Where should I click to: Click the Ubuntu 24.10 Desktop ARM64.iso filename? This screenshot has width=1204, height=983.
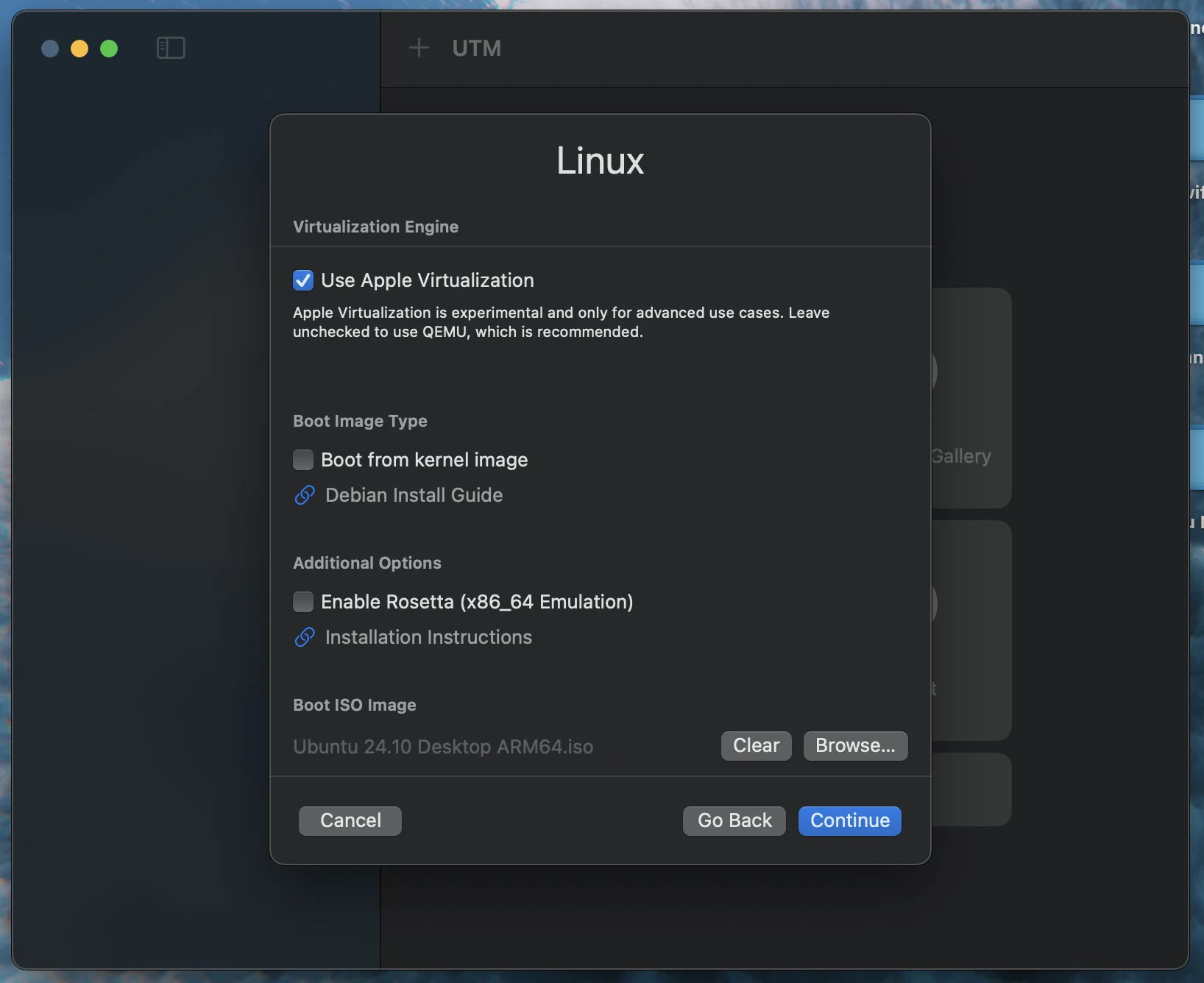point(443,747)
